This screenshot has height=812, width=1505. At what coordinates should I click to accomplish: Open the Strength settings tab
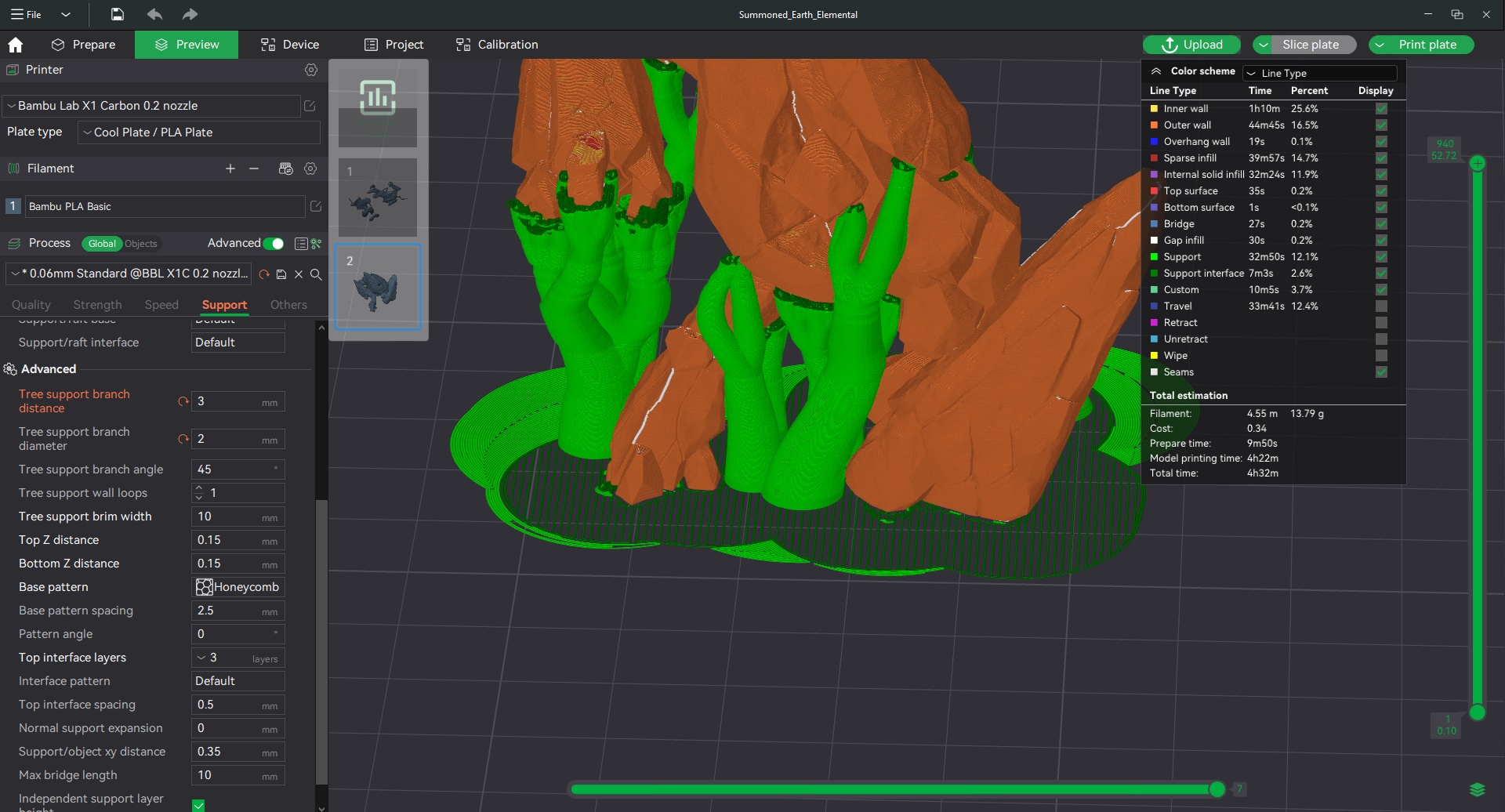(x=97, y=305)
